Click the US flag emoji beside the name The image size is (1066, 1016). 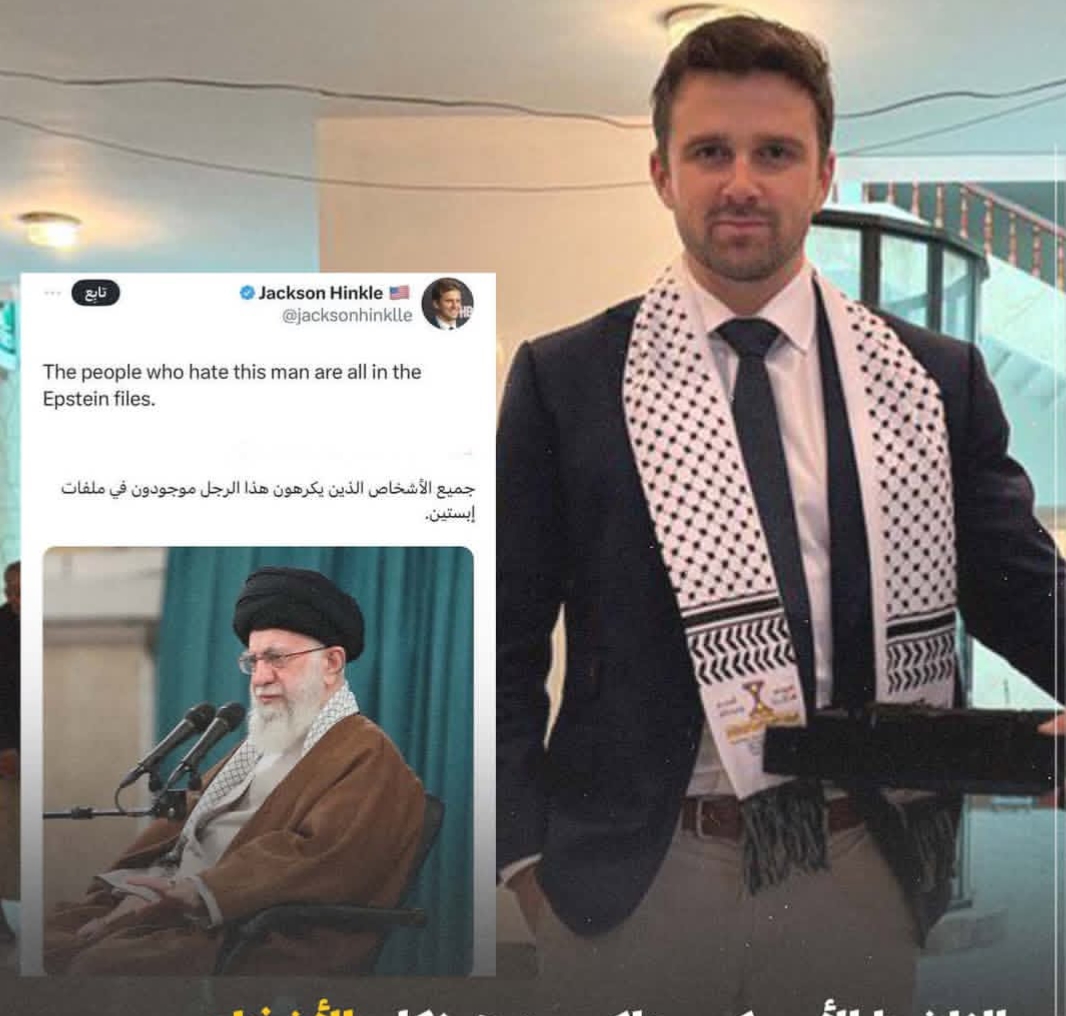pos(399,292)
